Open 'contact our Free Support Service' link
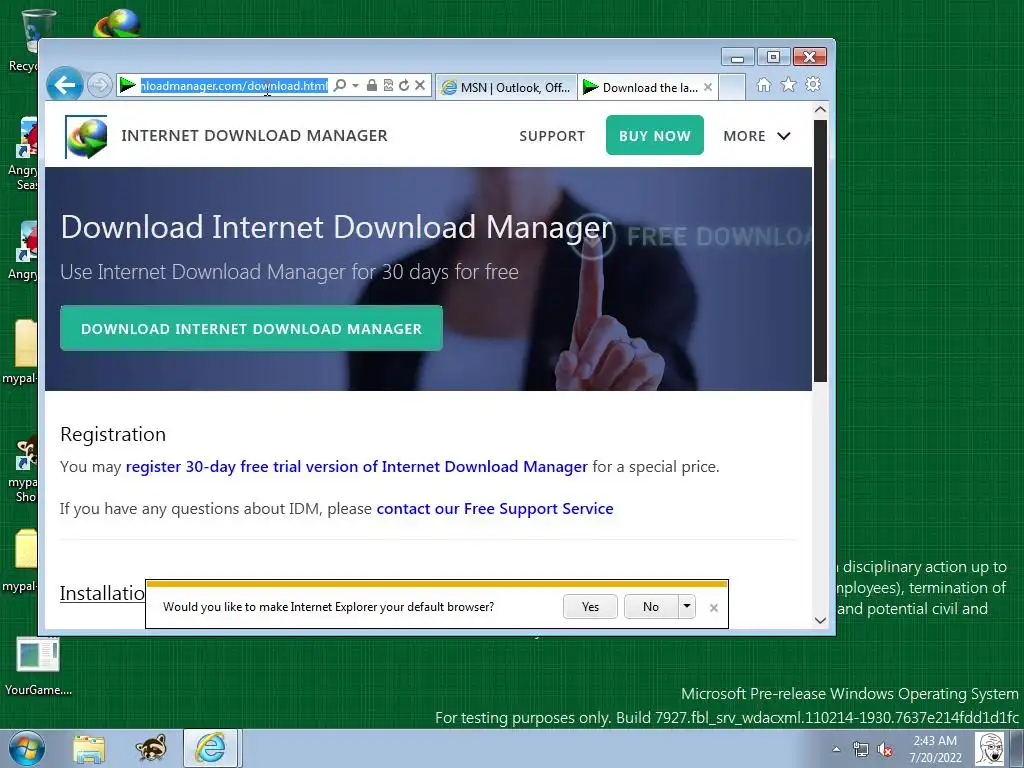 (495, 509)
